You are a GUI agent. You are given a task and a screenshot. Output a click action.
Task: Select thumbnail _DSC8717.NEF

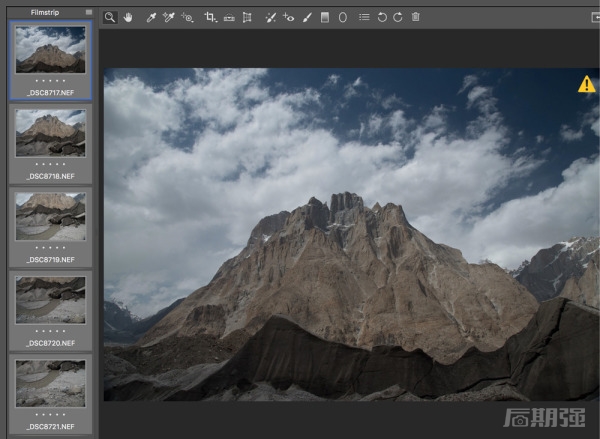coord(51,50)
